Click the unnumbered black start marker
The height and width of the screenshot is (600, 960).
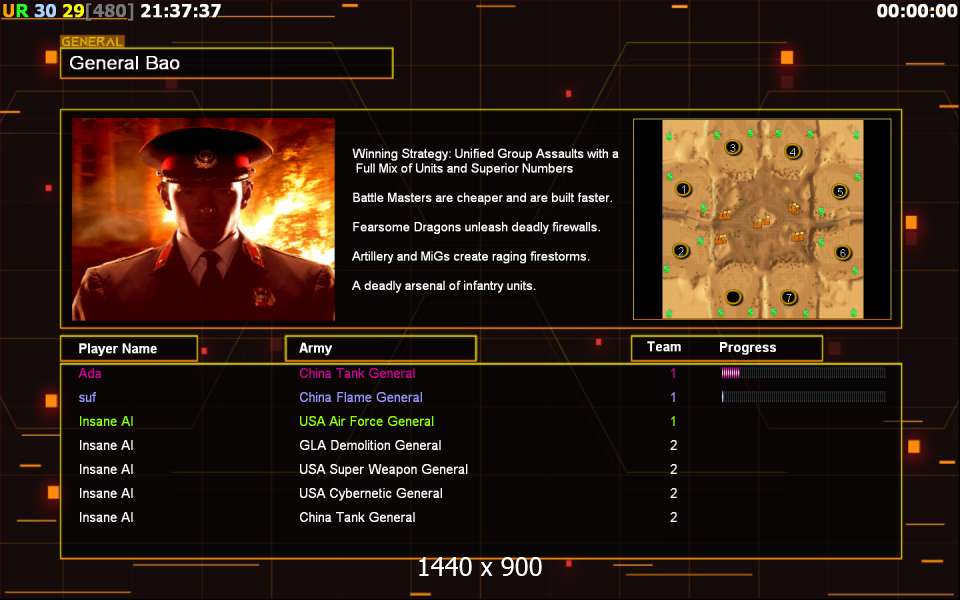coord(733,298)
